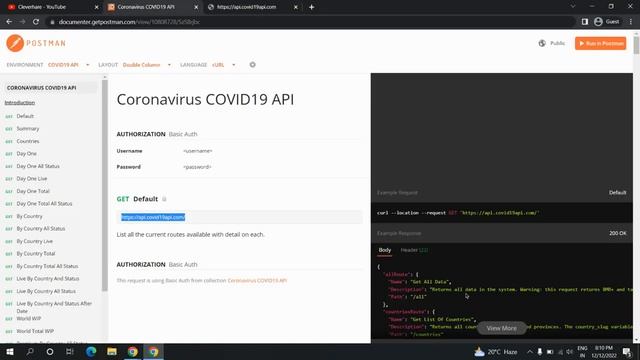Click the page vertical scrollbar

(636, 45)
